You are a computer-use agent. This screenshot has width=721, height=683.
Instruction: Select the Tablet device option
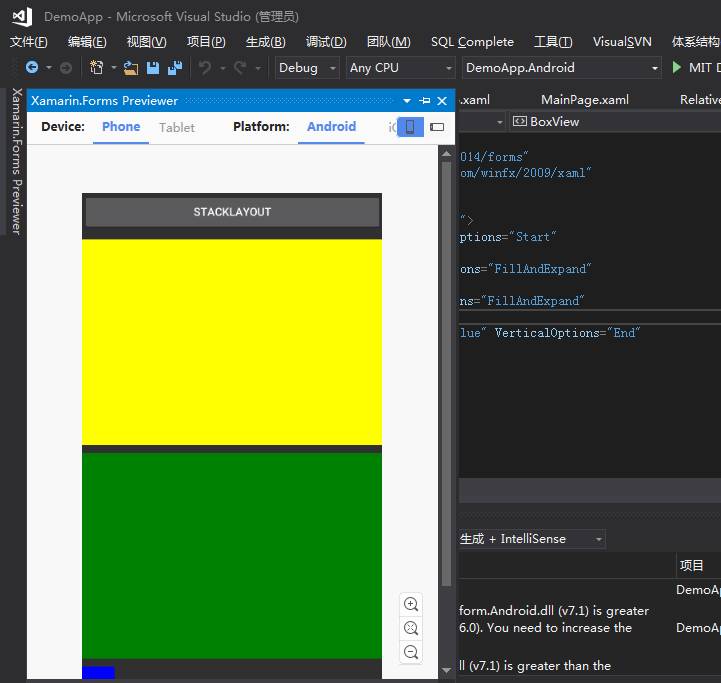[x=177, y=127]
